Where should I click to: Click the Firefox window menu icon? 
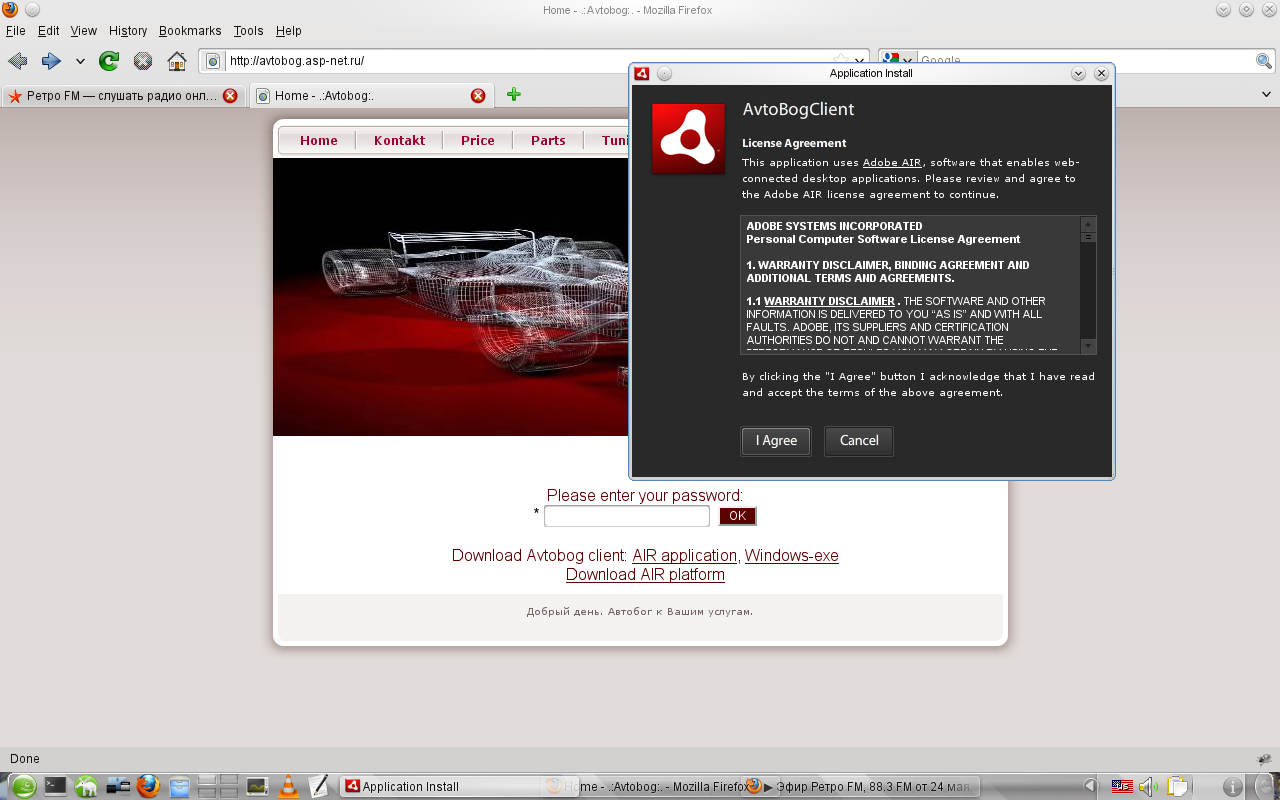10,10
